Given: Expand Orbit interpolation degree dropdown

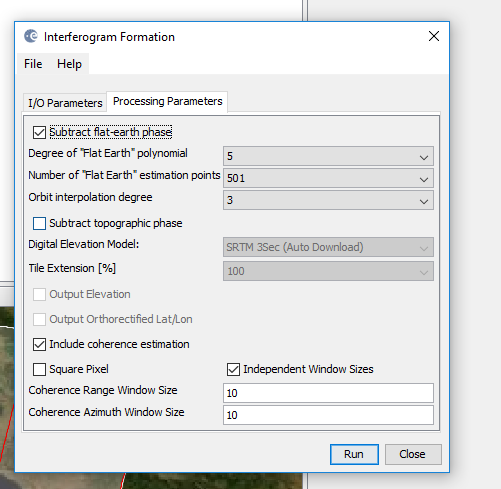Looking at the screenshot, I should click(328, 200).
